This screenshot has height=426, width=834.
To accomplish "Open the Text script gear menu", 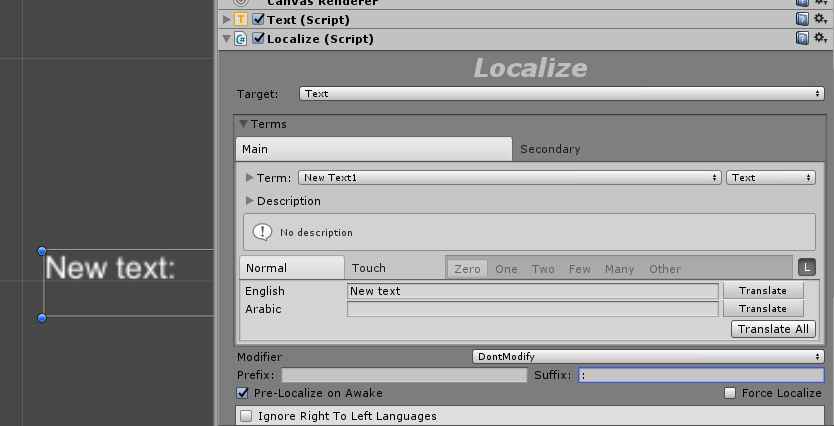I will click(820, 19).
